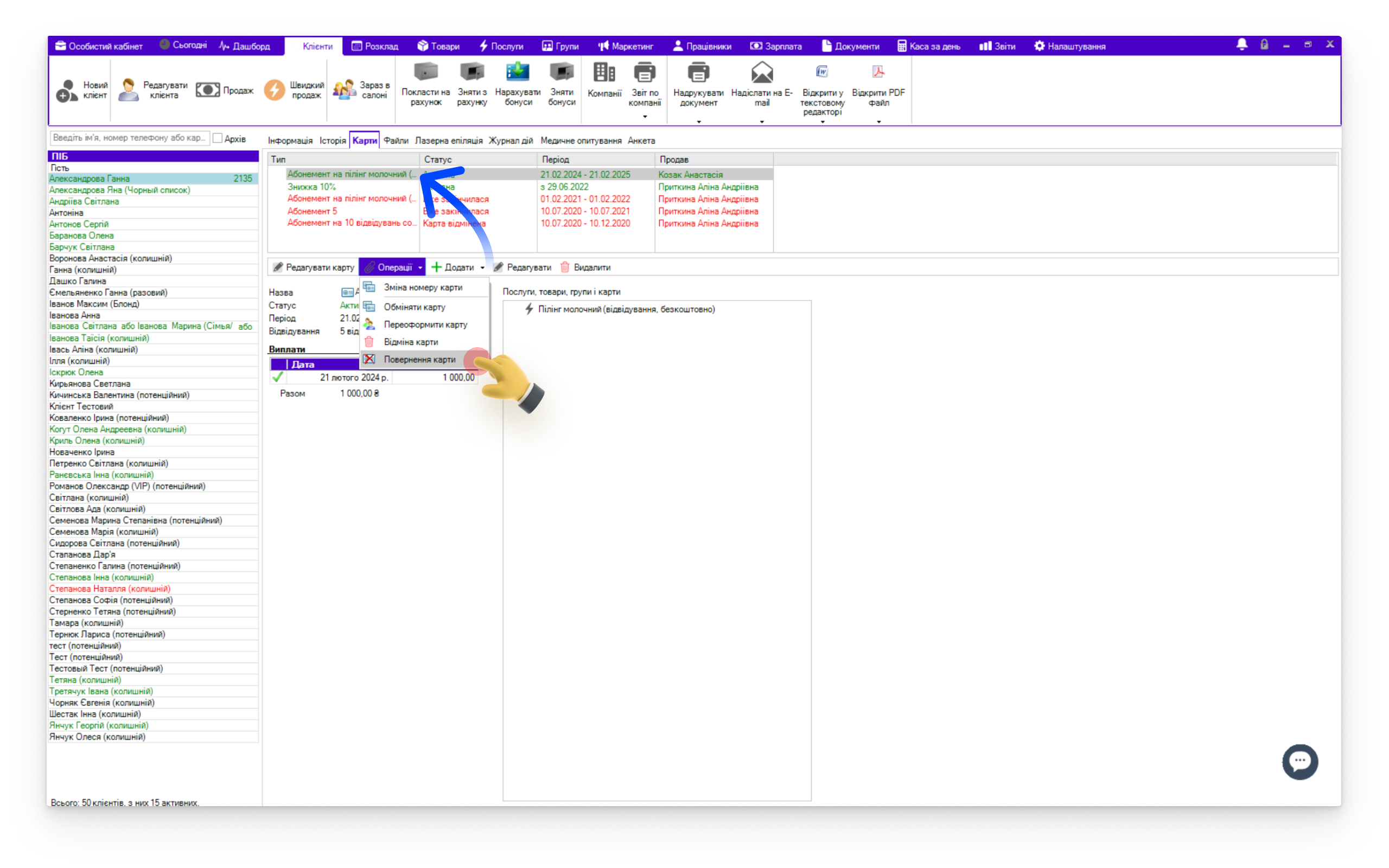Open Компанії building icon
Viewport: 1389px width, 868px height.
[x=604, y=72]
